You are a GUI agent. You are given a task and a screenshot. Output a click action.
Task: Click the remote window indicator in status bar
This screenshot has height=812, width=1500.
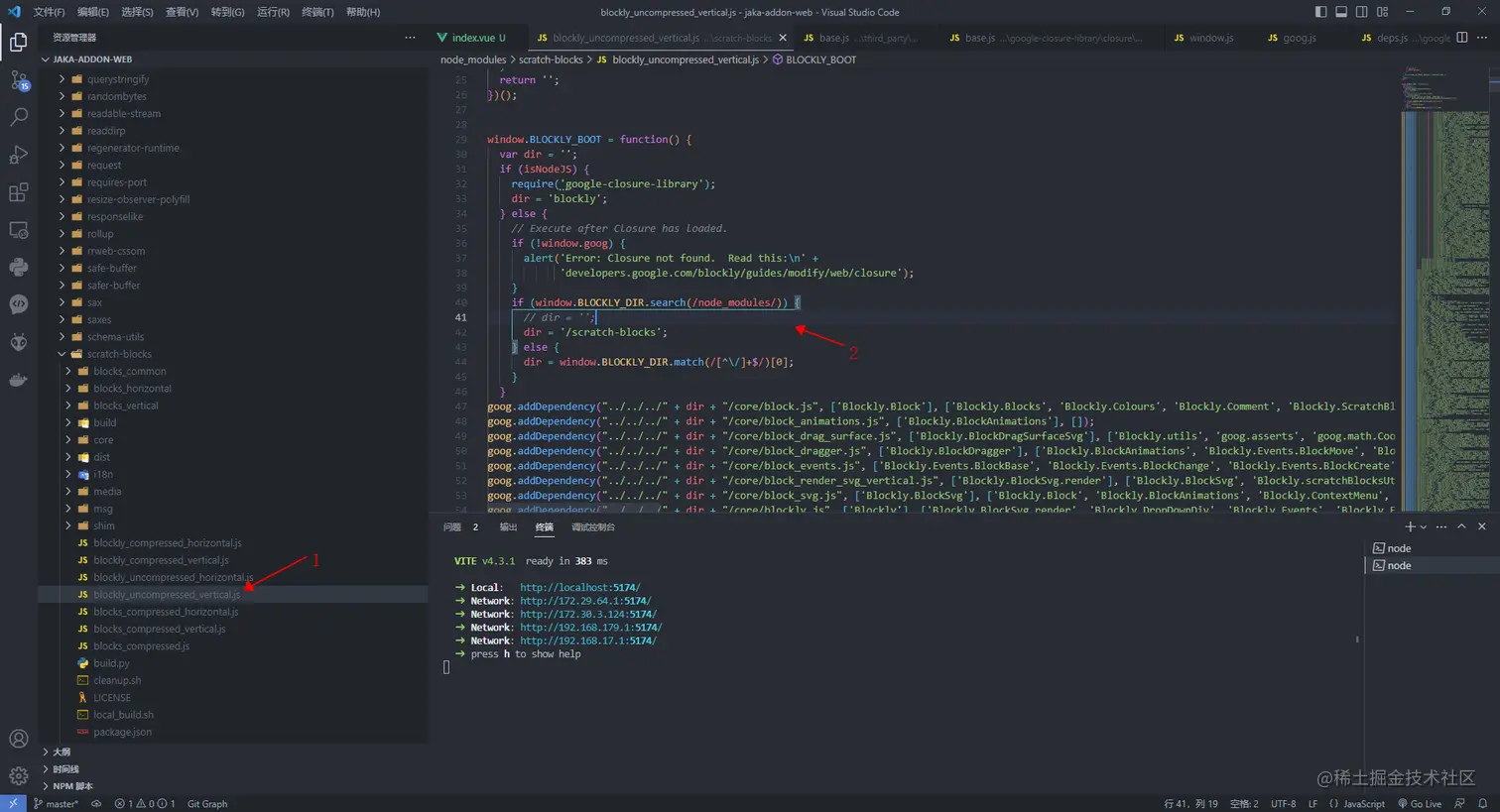(x=13, y=803)
